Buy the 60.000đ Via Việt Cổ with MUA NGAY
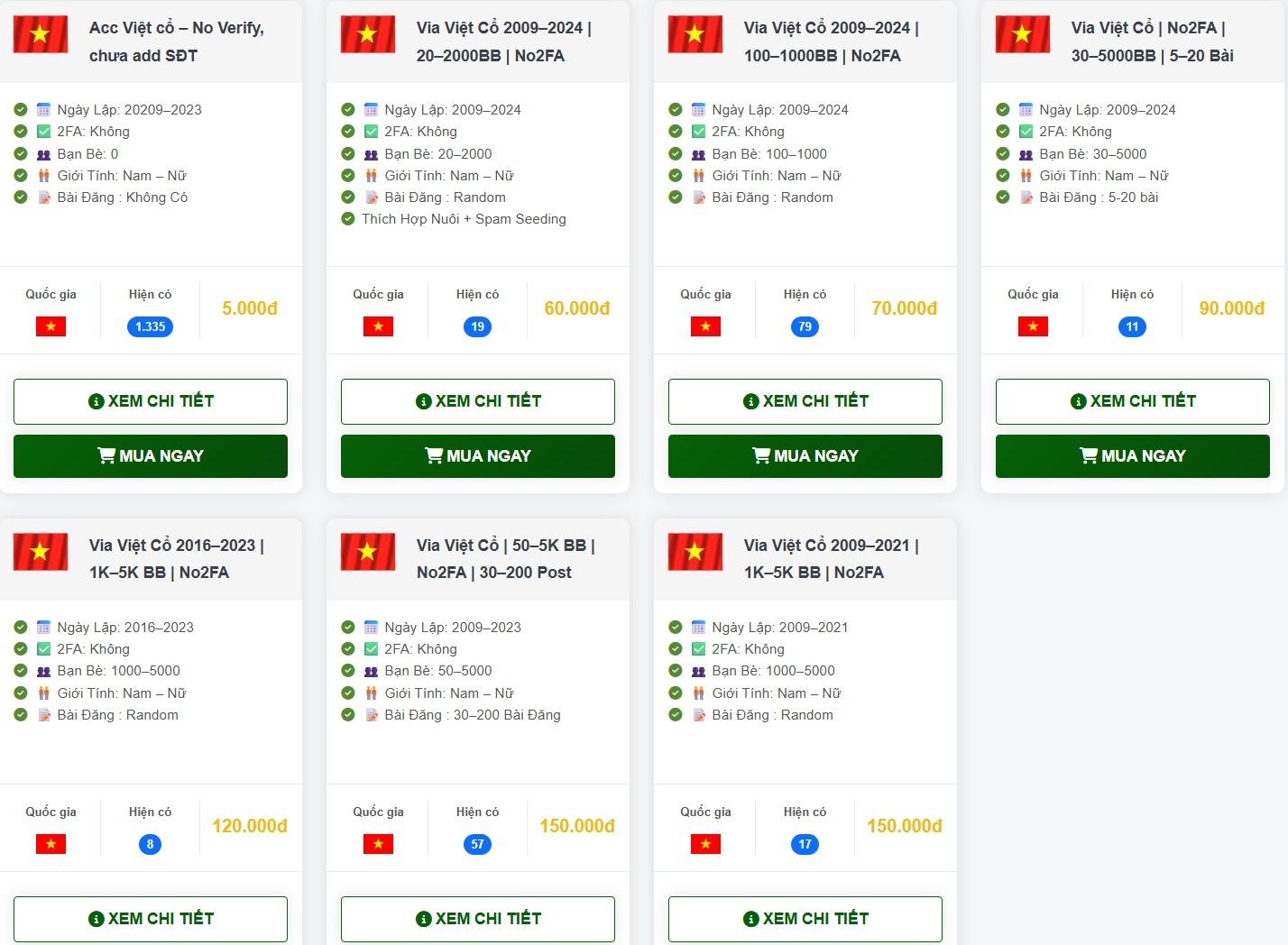Viewport: 1288px width, 945px height. pyautogui.click(x=477, y=456)
